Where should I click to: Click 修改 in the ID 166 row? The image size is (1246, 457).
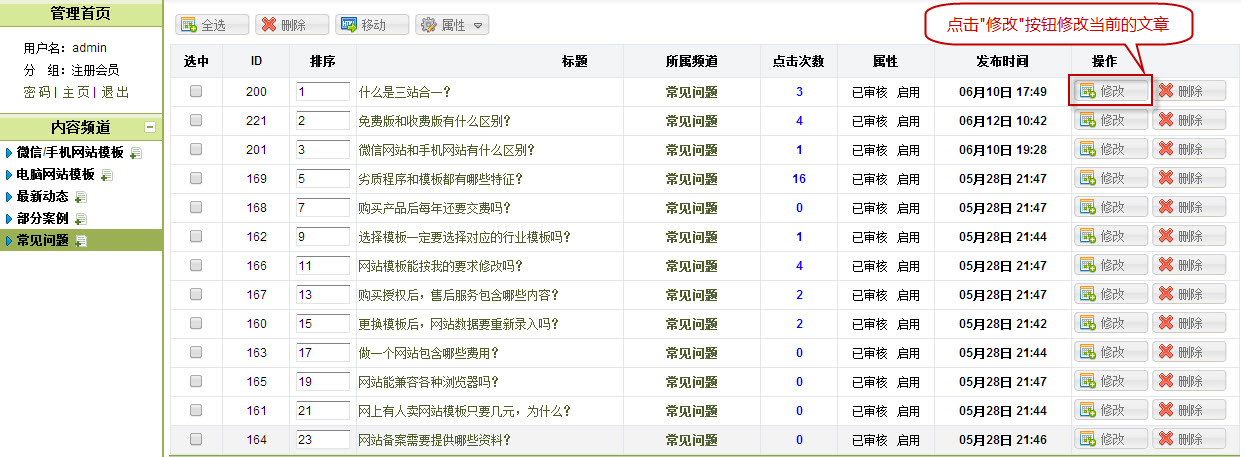[1110, 265]
